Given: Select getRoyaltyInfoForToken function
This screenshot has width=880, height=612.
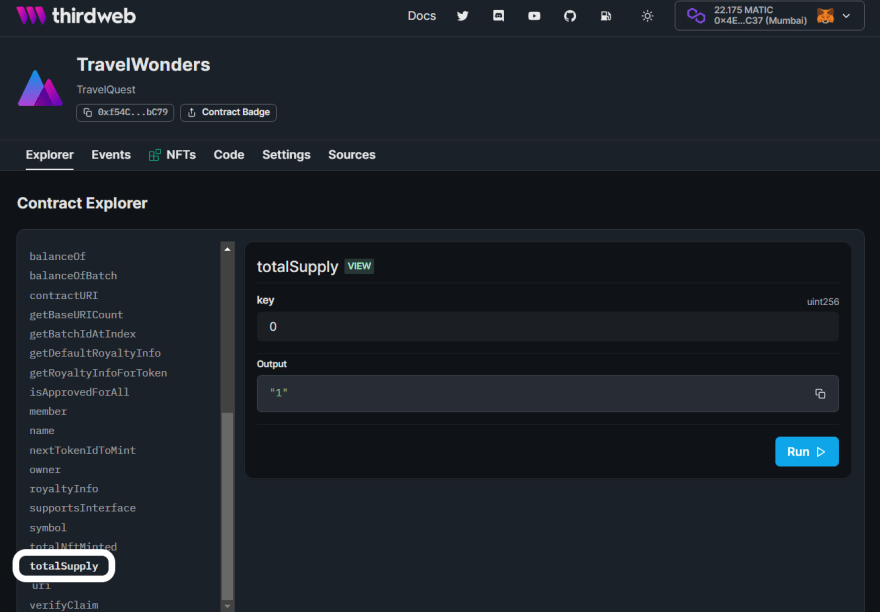Looking at the screenshot, I should pos(98,373).
